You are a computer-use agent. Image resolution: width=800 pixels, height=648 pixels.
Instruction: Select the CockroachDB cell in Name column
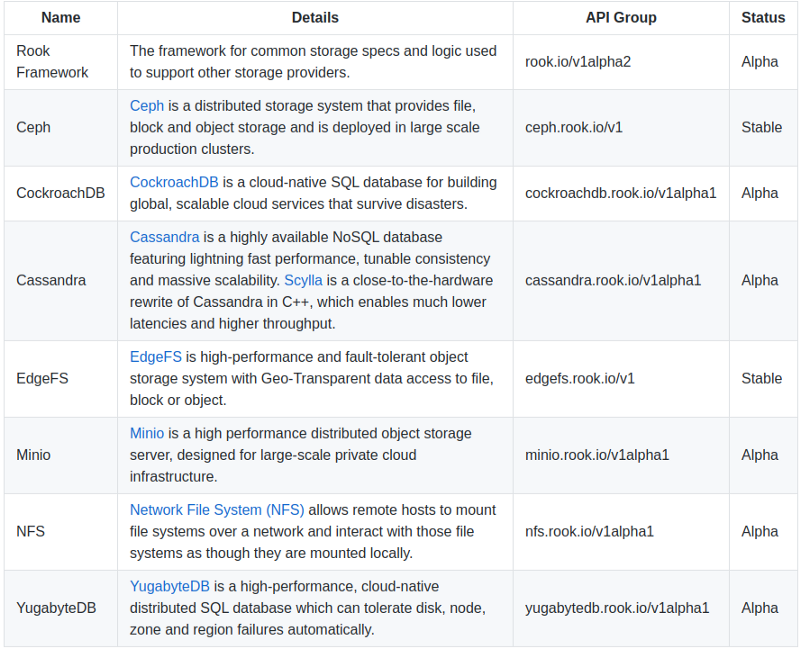61,193
